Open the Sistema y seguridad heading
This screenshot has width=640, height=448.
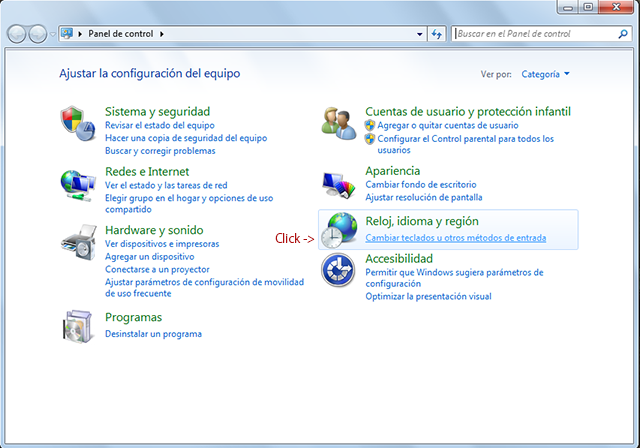(158, 111)
